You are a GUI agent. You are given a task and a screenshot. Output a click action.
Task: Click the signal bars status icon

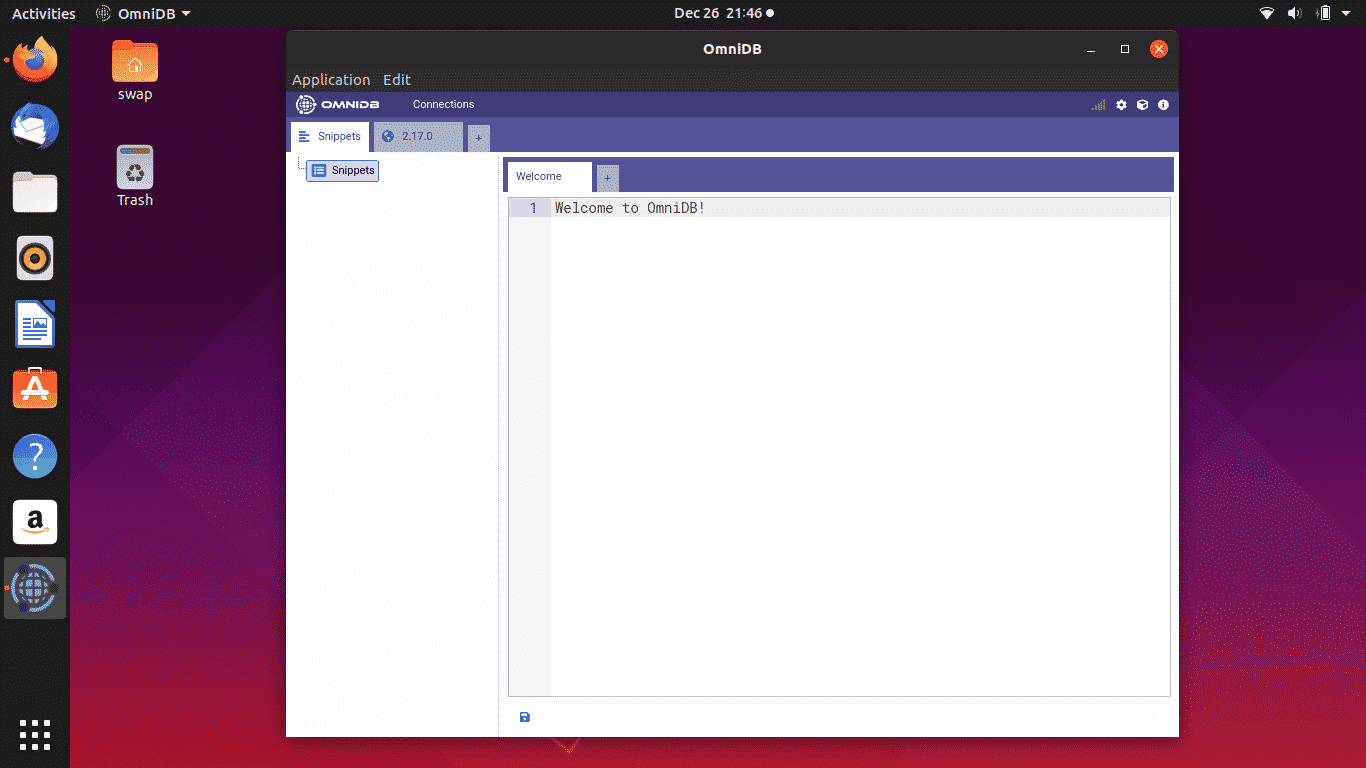[x=1099, y=105]
